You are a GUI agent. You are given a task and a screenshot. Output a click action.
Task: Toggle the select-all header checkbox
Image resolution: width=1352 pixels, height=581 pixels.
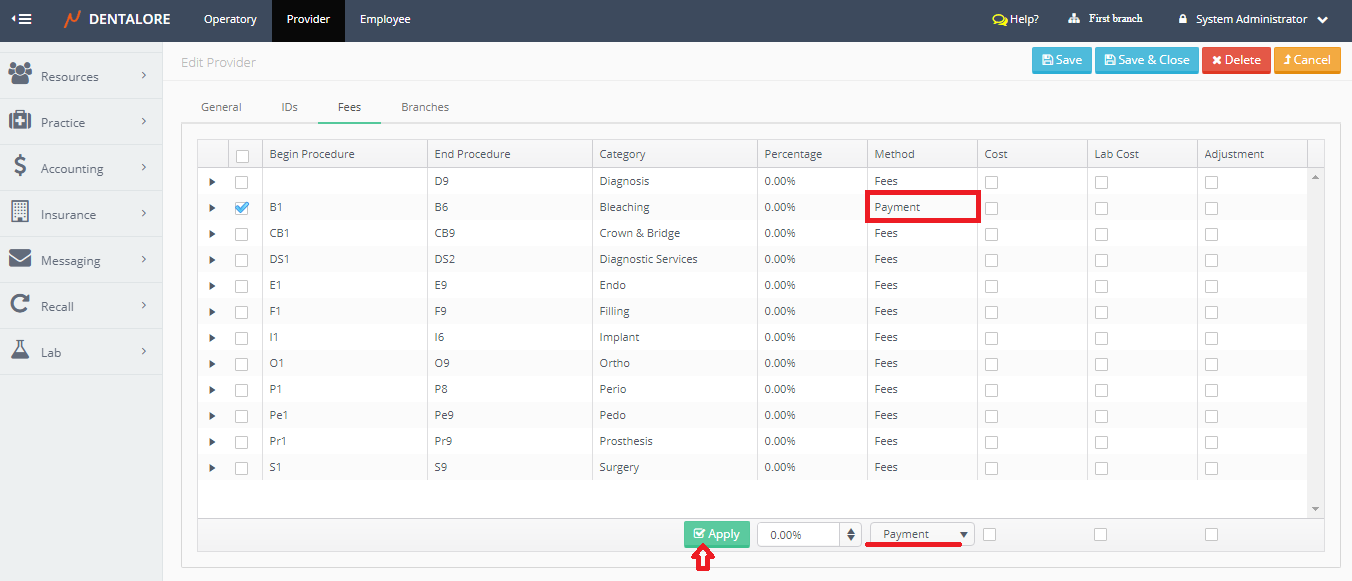tap(242, 156)
